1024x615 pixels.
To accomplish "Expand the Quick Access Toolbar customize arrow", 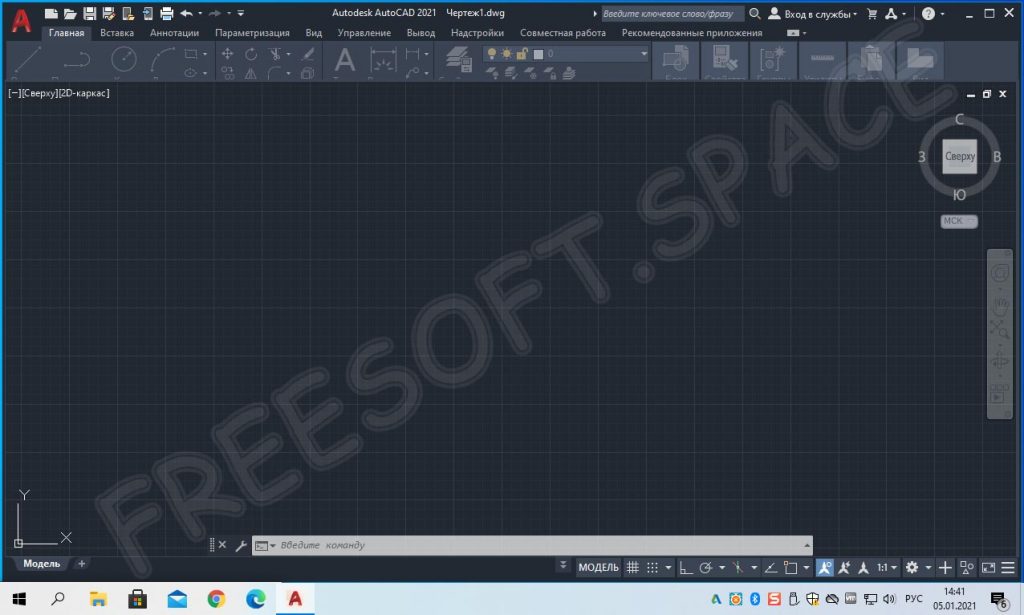I will pyautogui.click(x=240, y=13).
